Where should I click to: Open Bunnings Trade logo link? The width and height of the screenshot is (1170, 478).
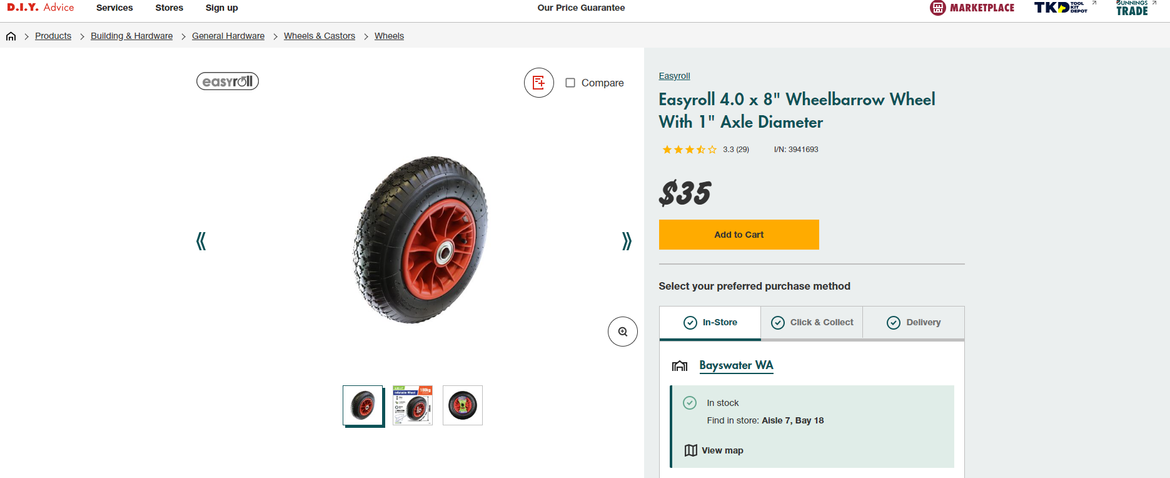point(1132,8)
